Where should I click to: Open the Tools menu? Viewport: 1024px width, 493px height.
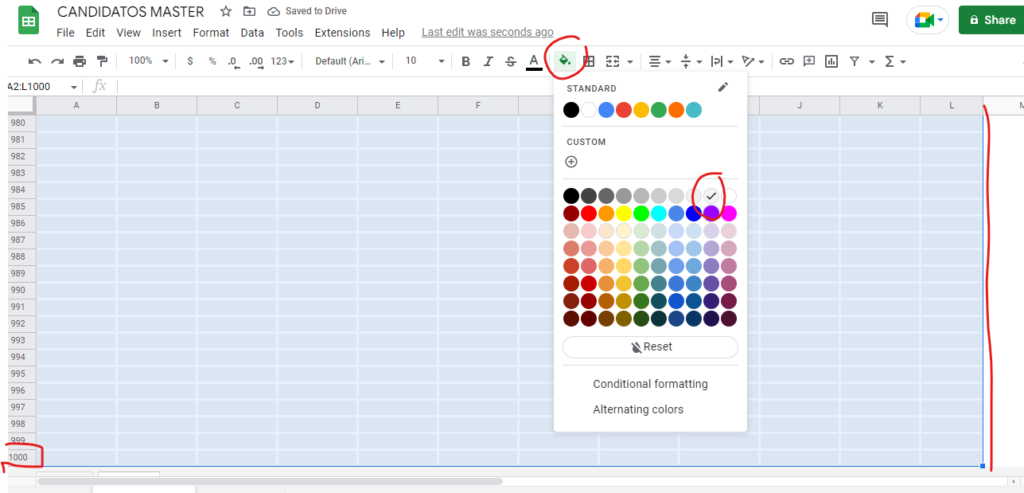[x=289, y=33]
